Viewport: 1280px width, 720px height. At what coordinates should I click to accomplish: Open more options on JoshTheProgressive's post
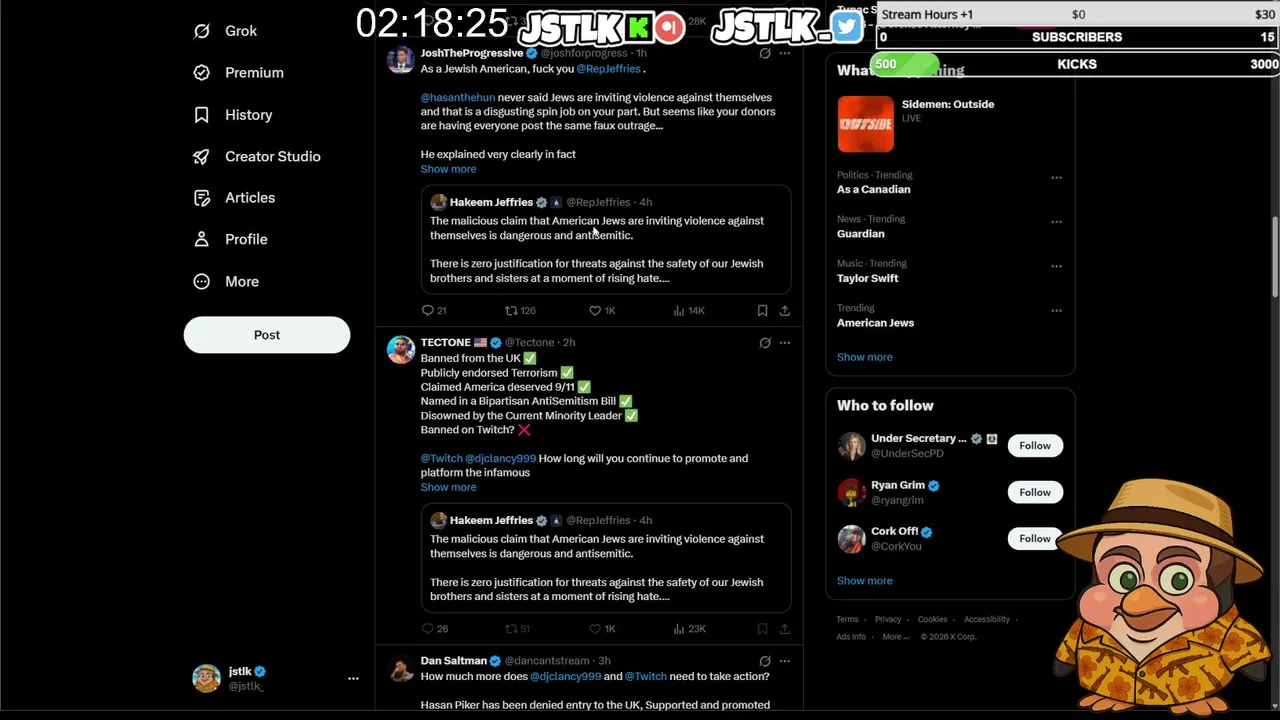click(x=785, y=53)
